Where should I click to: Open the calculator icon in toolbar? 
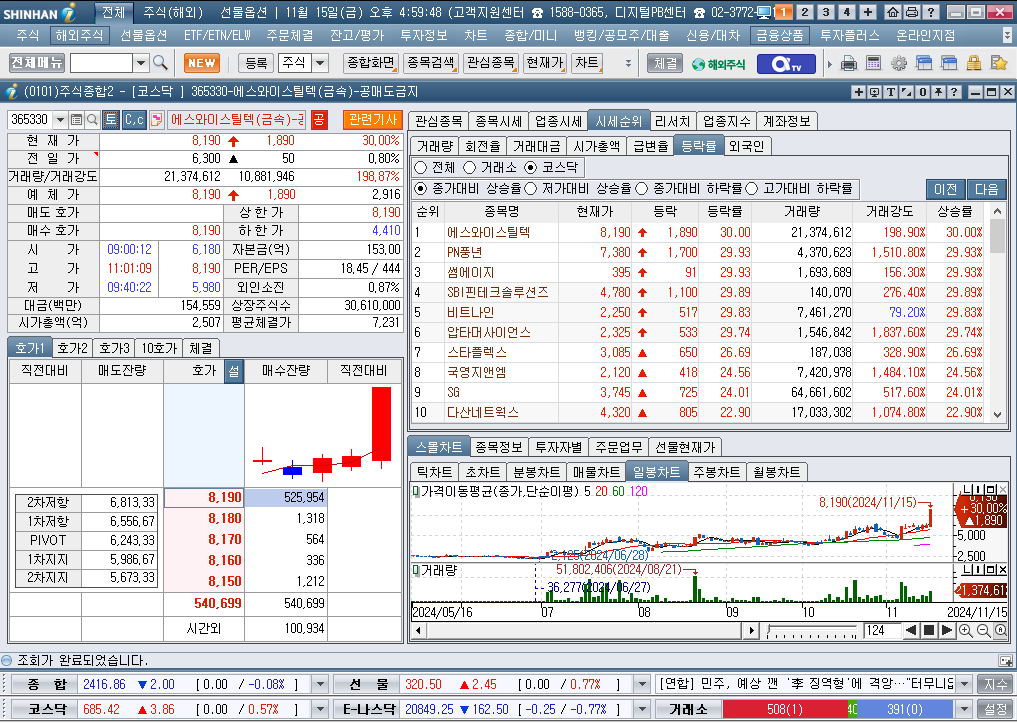click(x=874, y=63)
